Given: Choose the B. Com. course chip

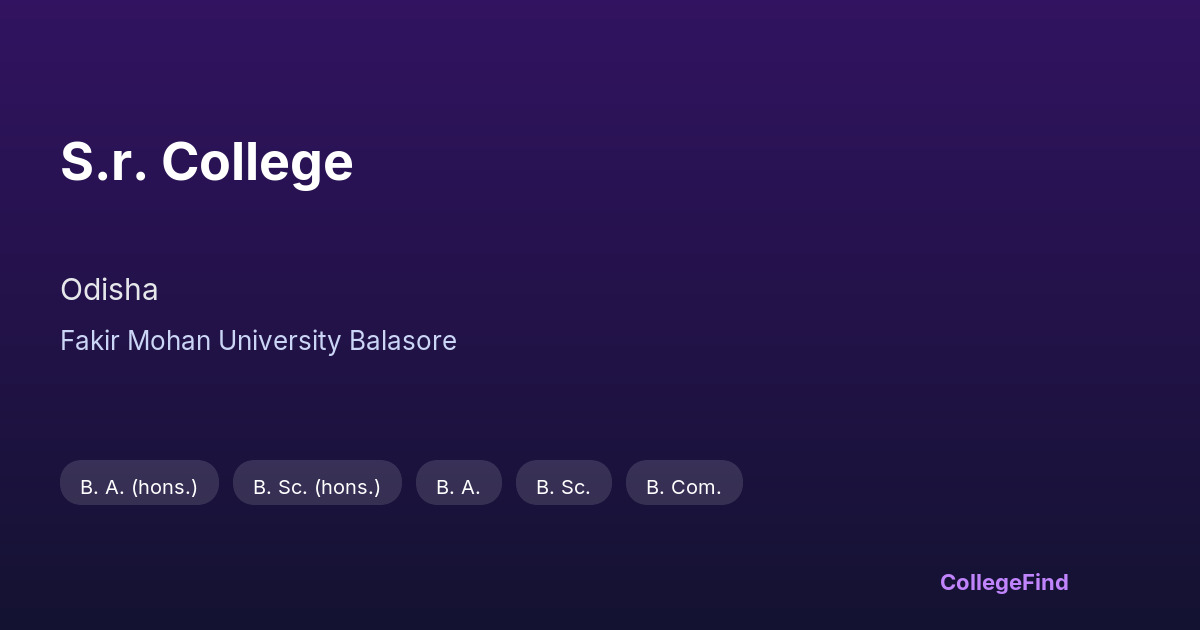Looking at the screenshot, I should coord(684,487).
